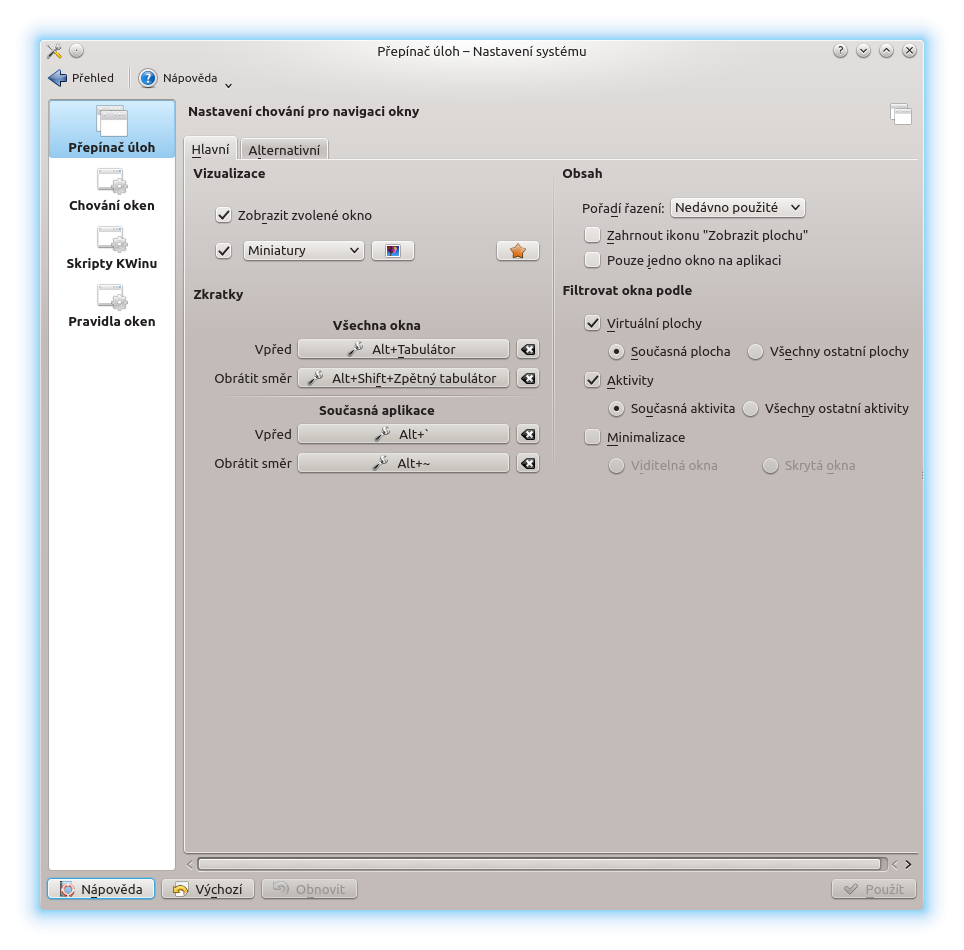
Task: Click the round pin button in title bar
Action: (x=76, y=51)
